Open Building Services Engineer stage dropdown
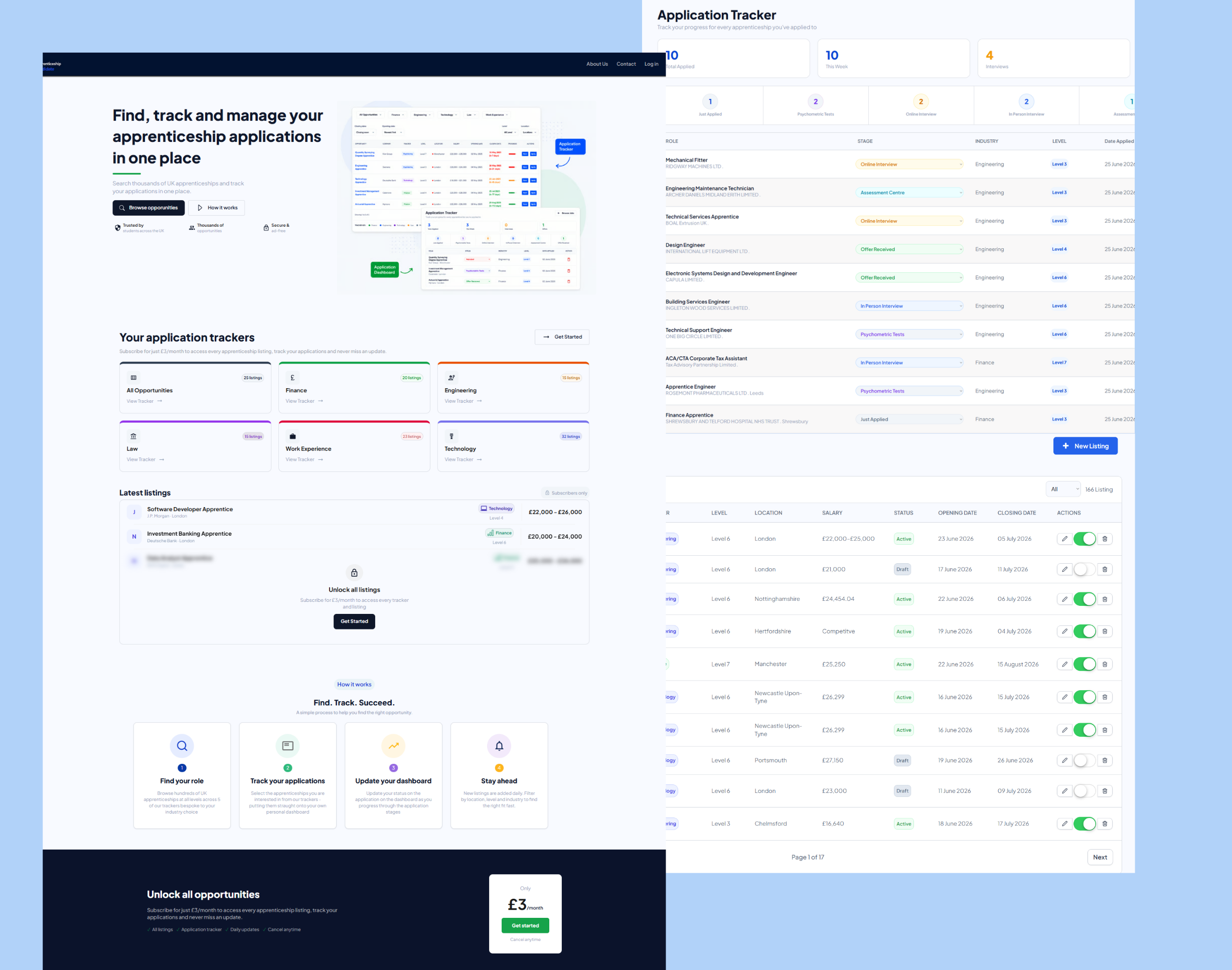 pos(909,306)
